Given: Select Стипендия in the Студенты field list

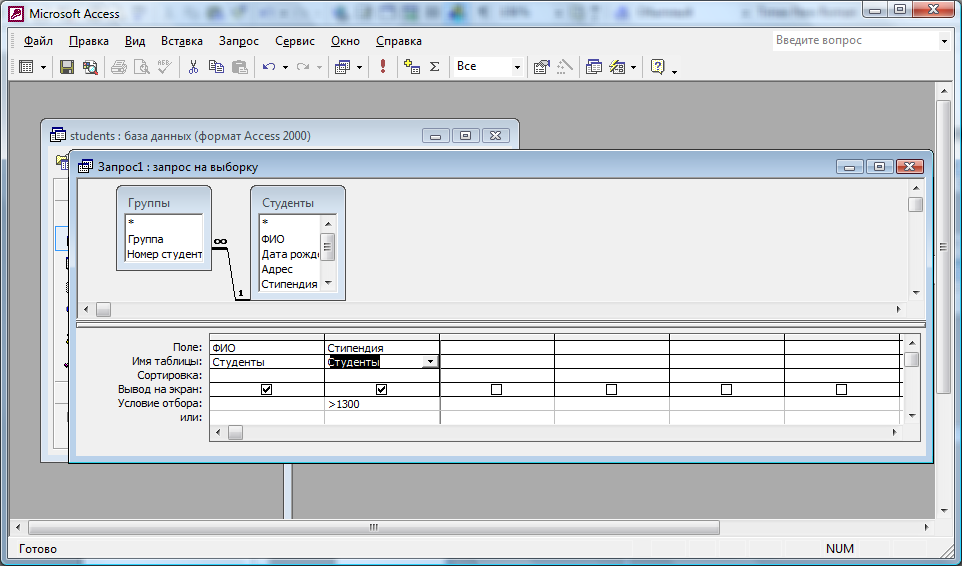Looking at the screenshot, I should 290,285.
